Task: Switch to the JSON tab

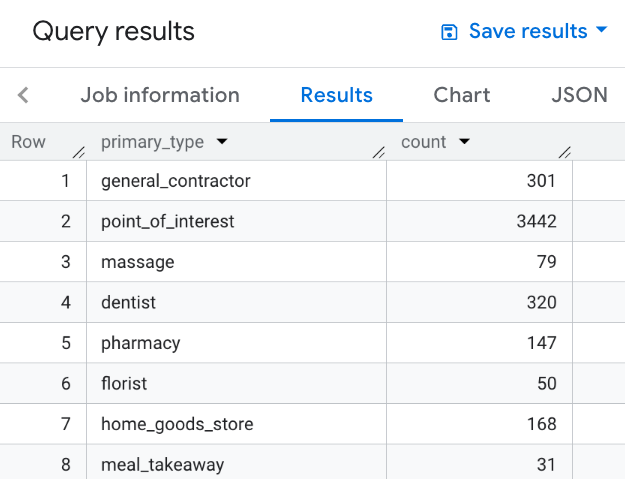Action: pos(580,95)
